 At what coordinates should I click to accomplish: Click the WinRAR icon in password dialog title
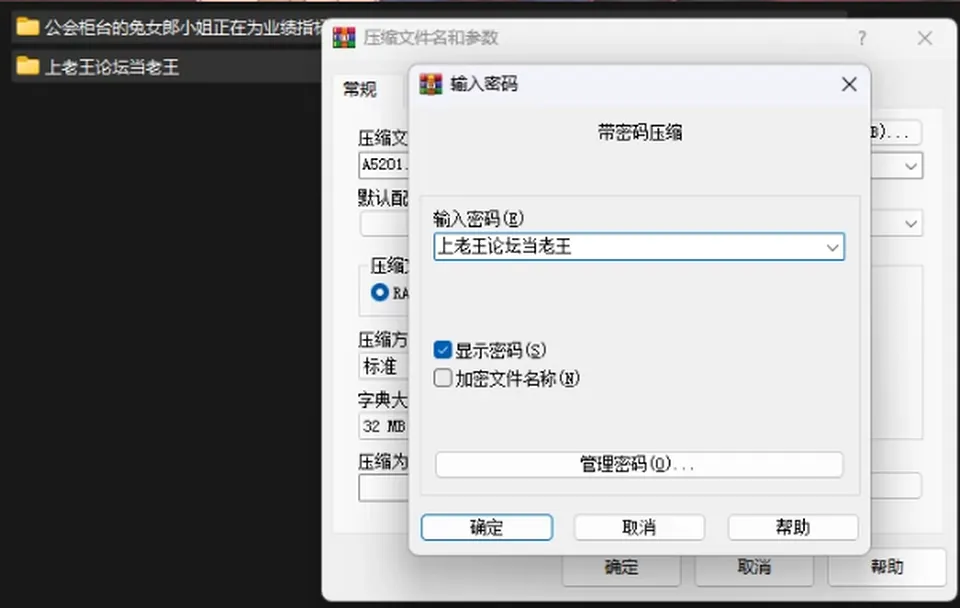click(430, 84)
